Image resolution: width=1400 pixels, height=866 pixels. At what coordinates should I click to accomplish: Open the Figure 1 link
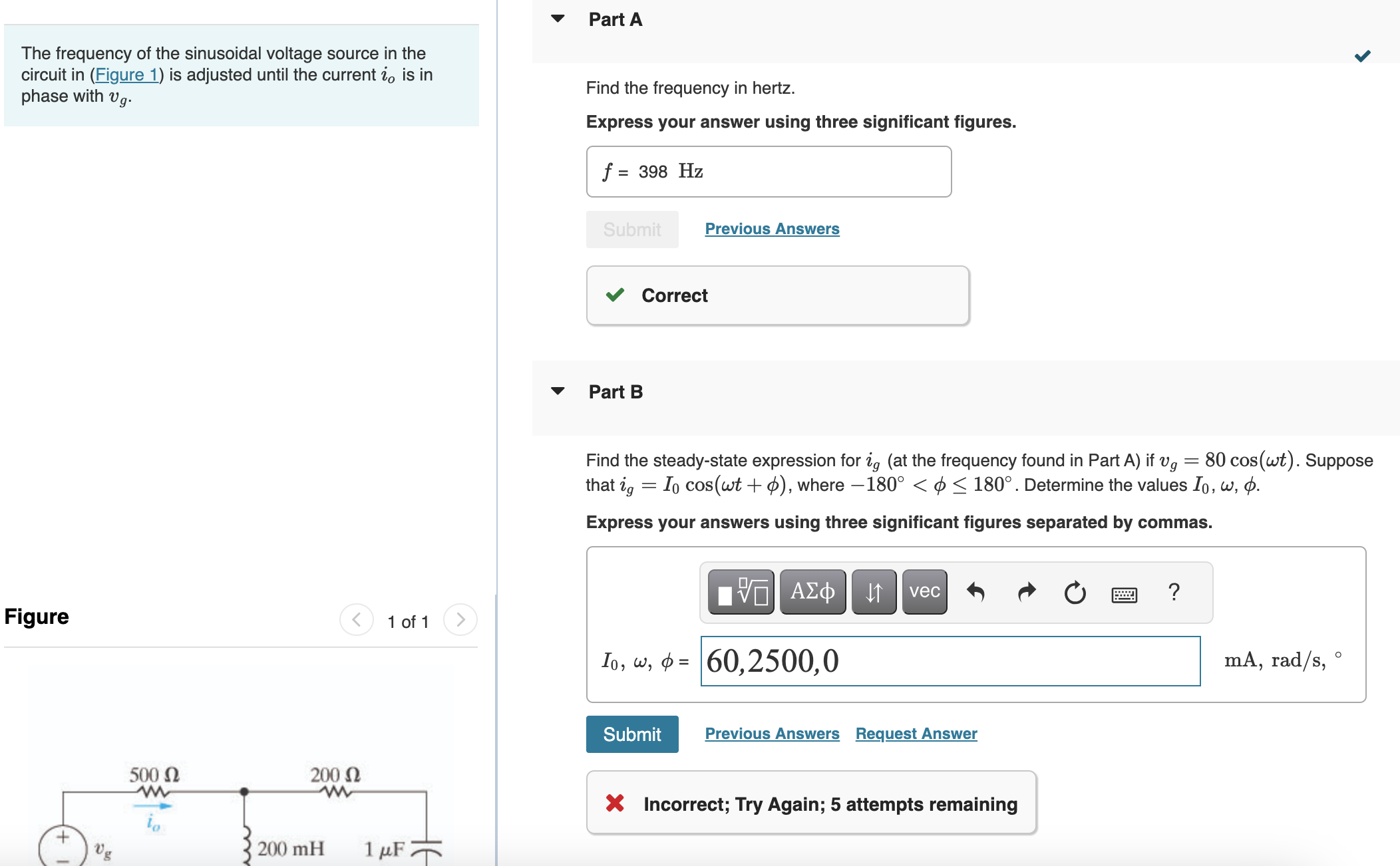[126, 74]
